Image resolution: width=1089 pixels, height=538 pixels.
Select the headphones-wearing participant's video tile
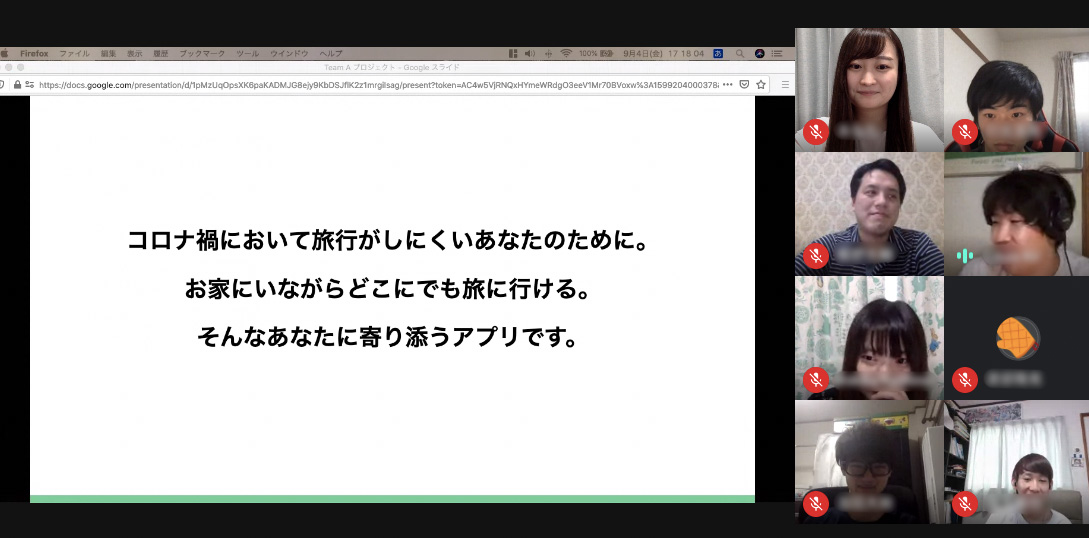pyautogui.click(x=1017, y=214)
